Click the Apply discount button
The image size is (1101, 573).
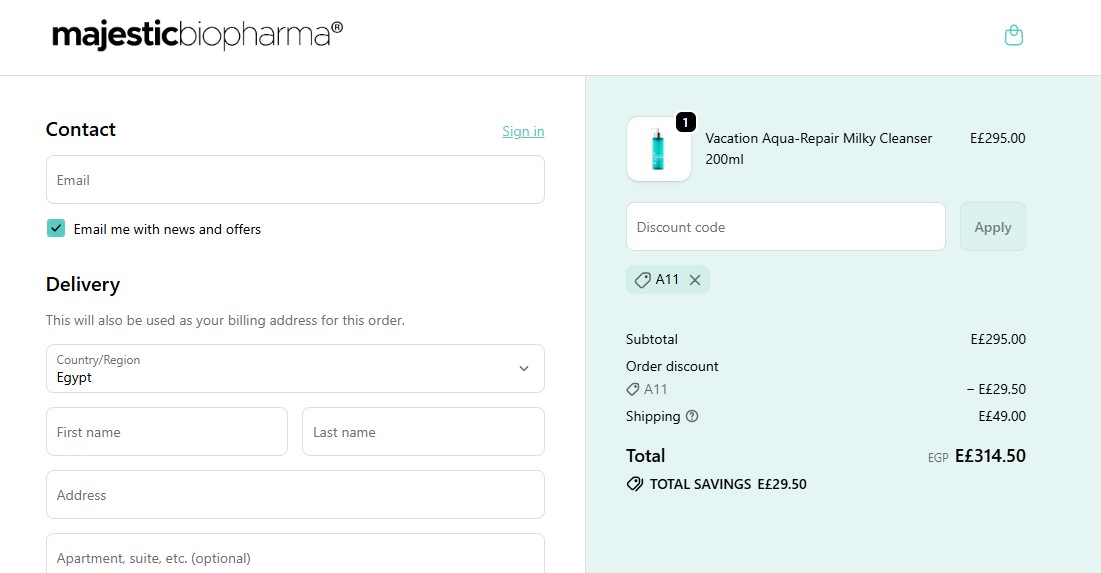[992, 227]
